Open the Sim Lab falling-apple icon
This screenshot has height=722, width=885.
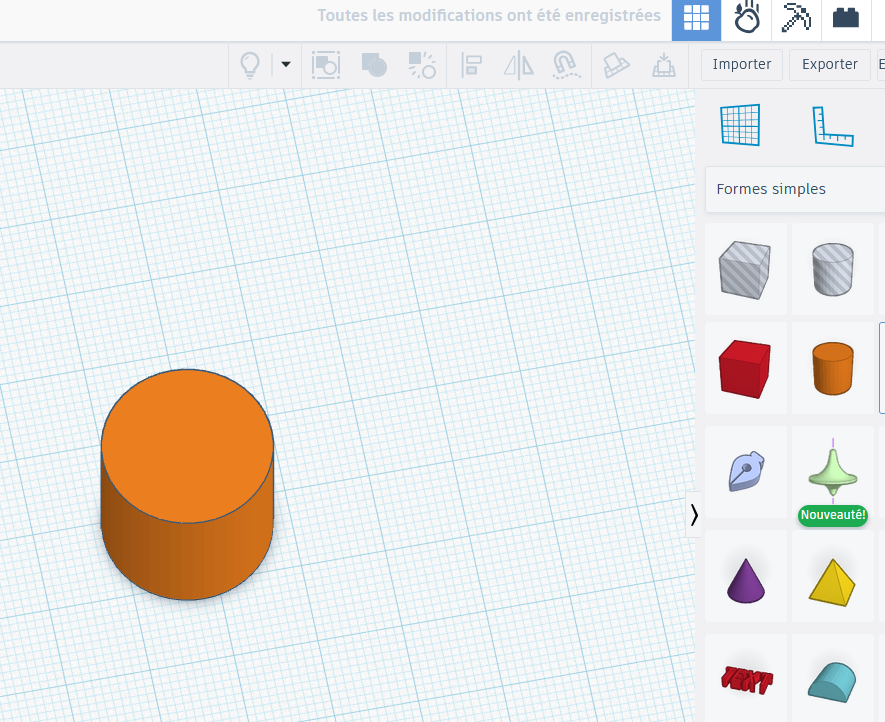coord(746,18)
